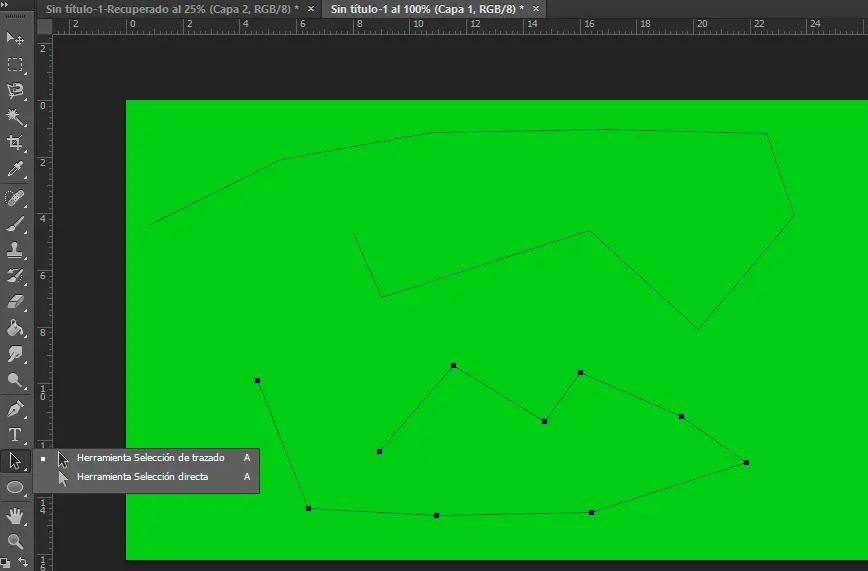
Task: Select the Ellipse shape tool
Action: tap(15, 487)
